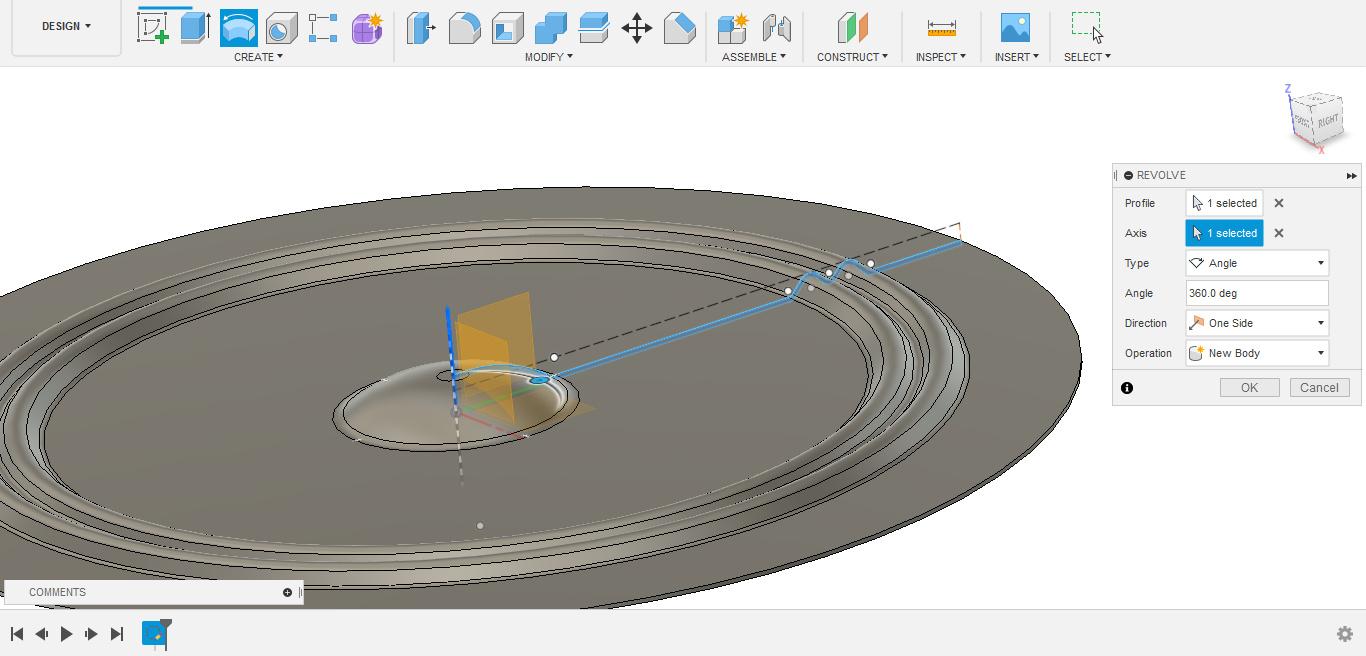Open the Hole tool

(x=281, y=27)
